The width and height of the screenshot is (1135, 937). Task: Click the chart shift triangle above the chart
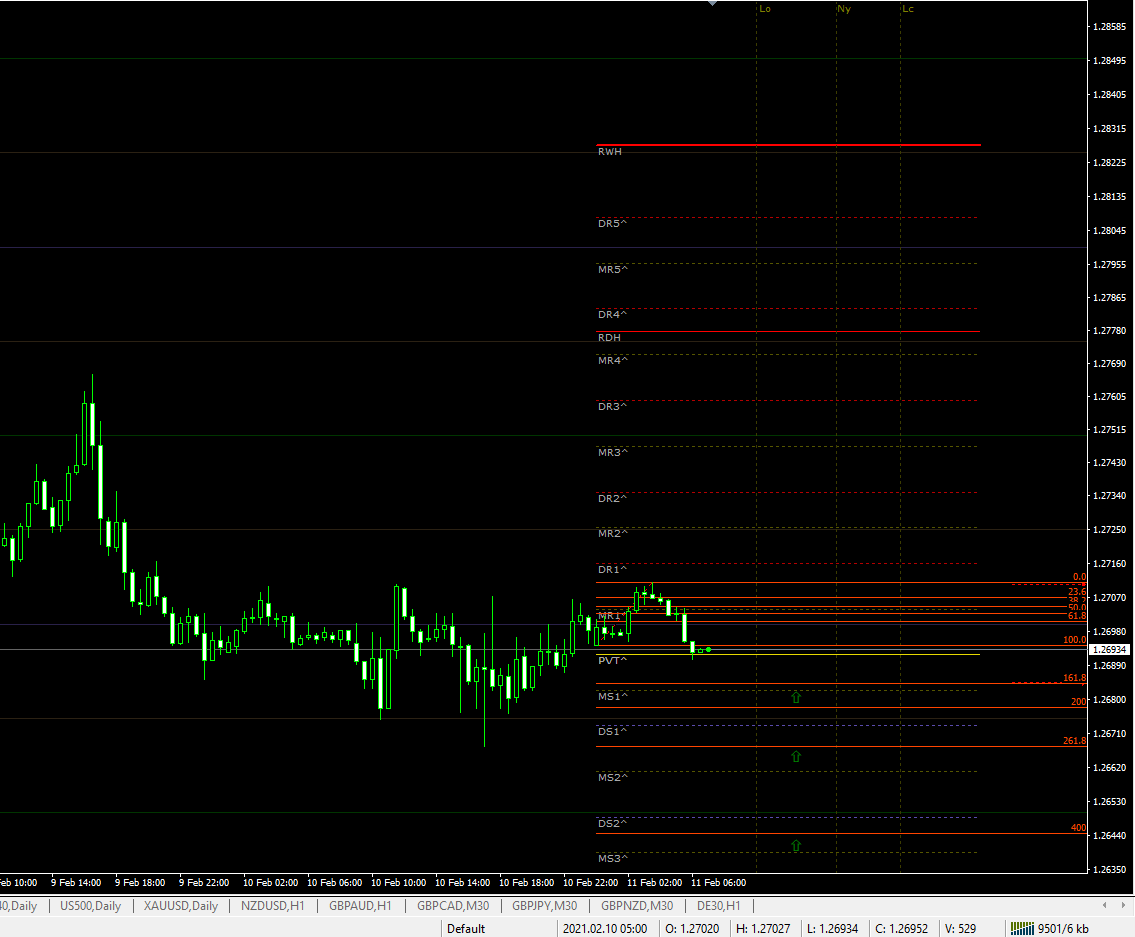tap(711, 3)
